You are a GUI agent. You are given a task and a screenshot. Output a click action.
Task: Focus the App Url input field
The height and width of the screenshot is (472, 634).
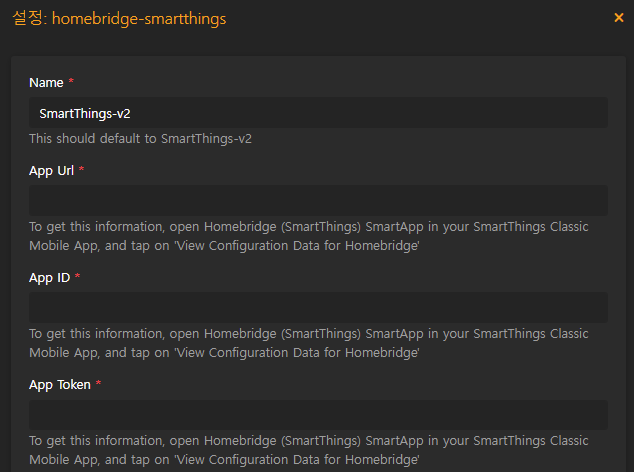coord(318,201)
